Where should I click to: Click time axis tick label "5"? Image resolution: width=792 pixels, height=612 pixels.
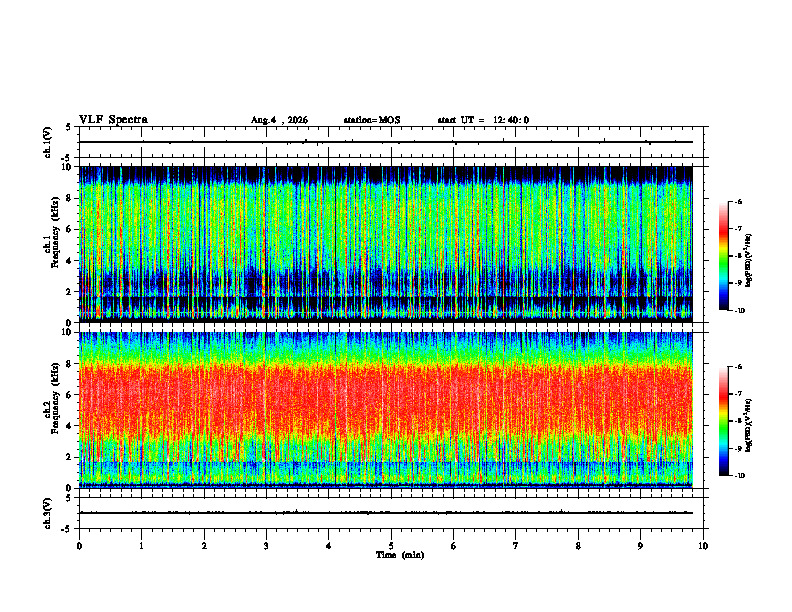[391, 546]
